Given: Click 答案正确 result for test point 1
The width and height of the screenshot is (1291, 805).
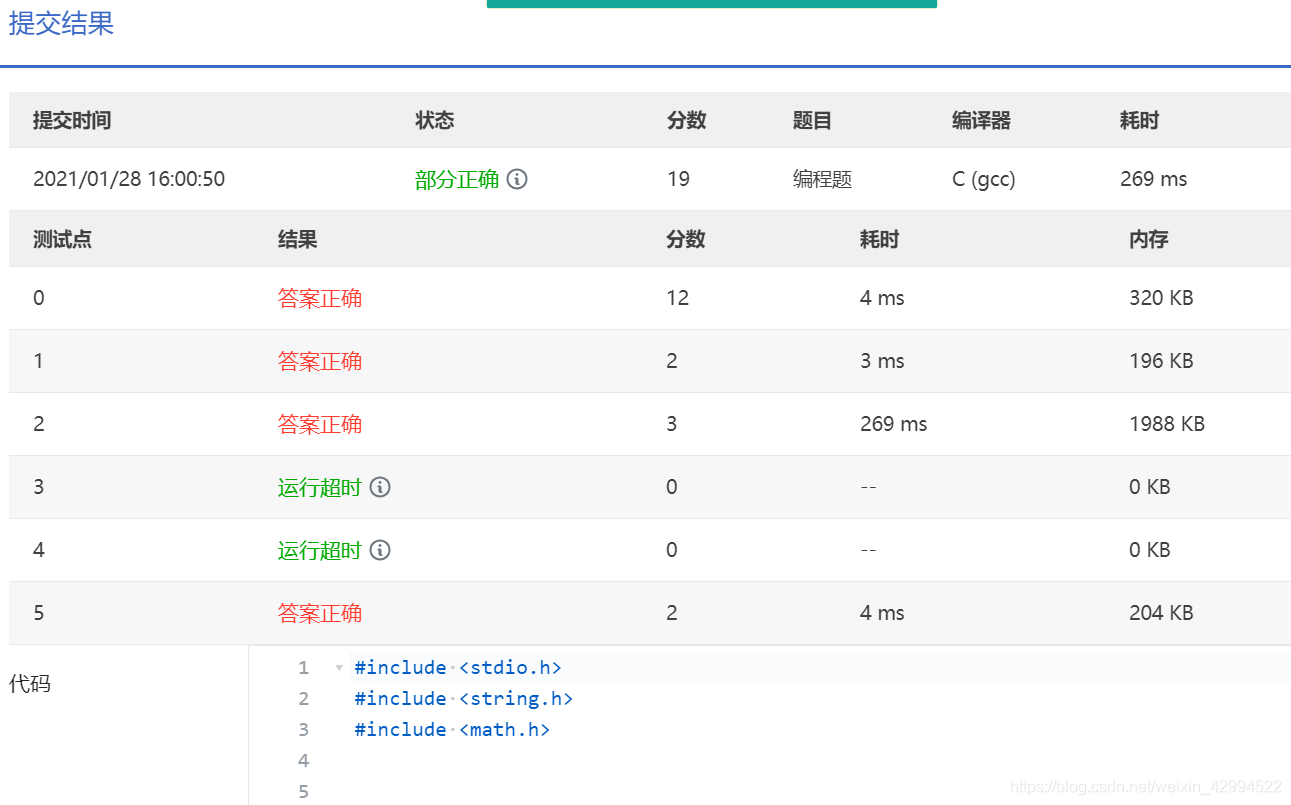Looking at the screenshot, I should [x=320, y=361].
